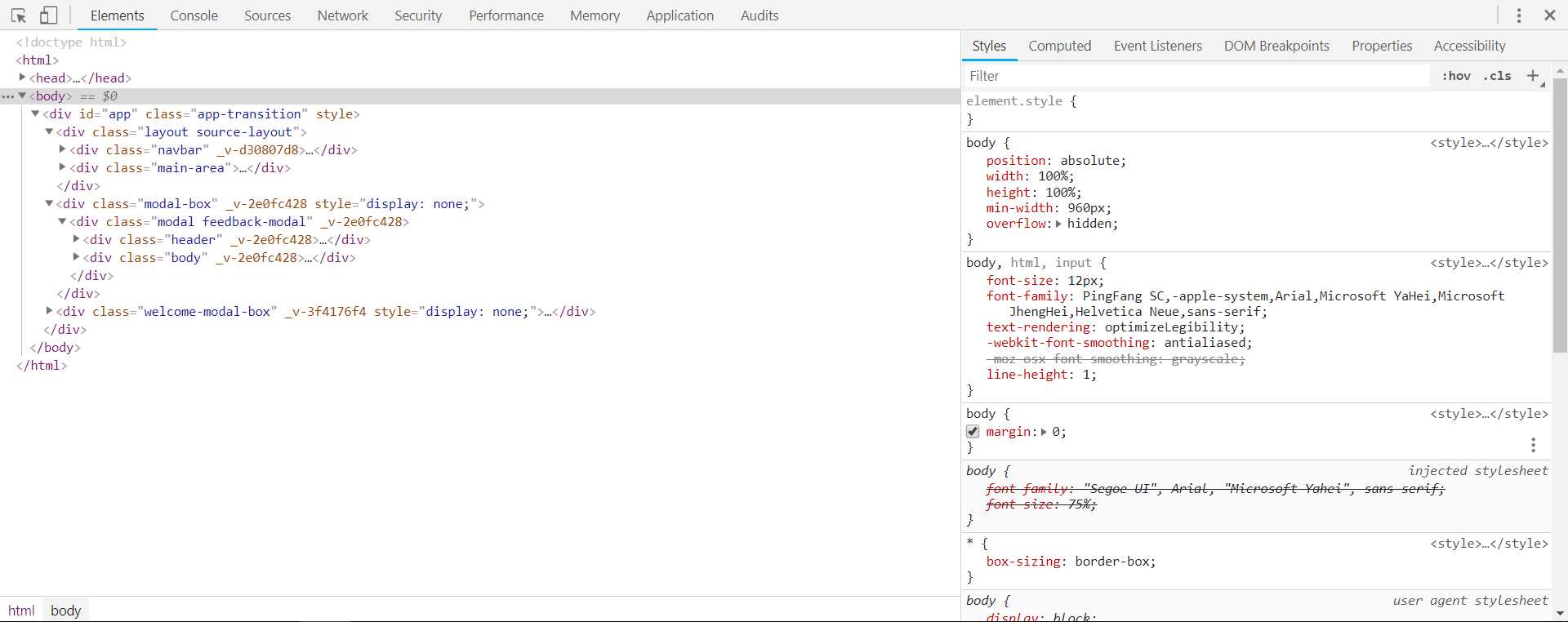
Task: Select html in the breadcrumb bar
Action: (21, 611)
